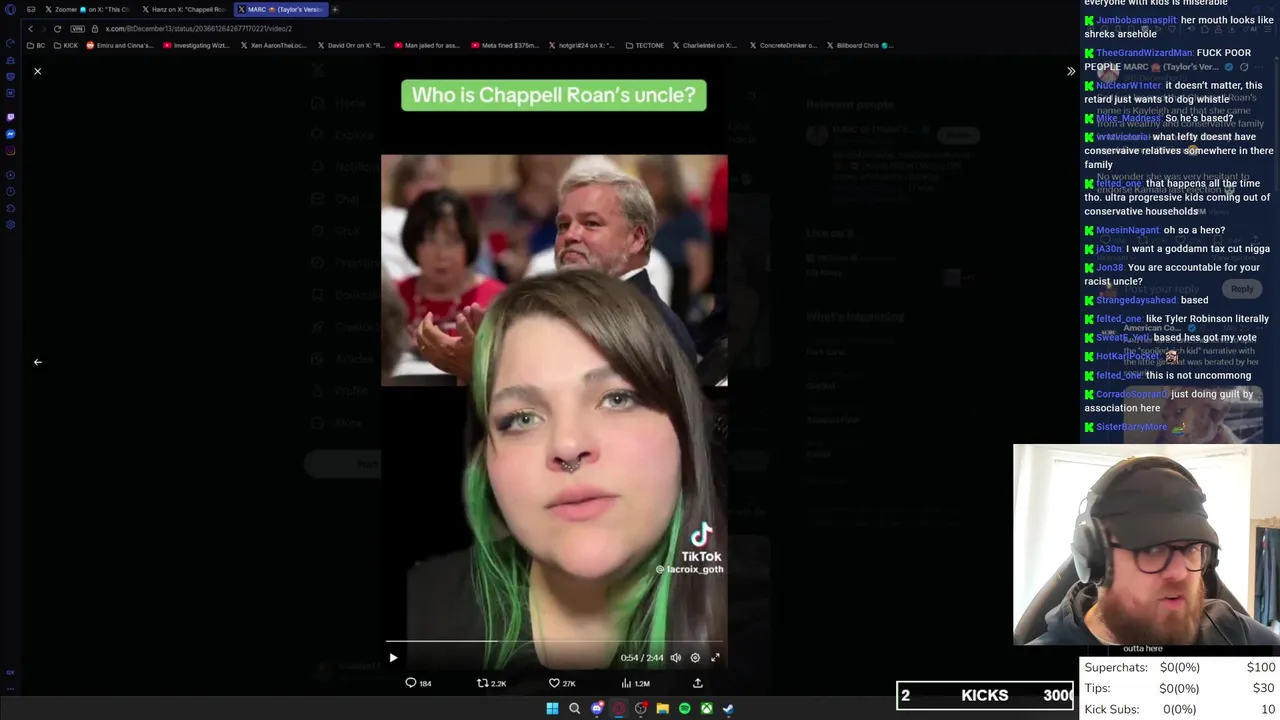Open the BC bookmarks folder

pos(36,45)
